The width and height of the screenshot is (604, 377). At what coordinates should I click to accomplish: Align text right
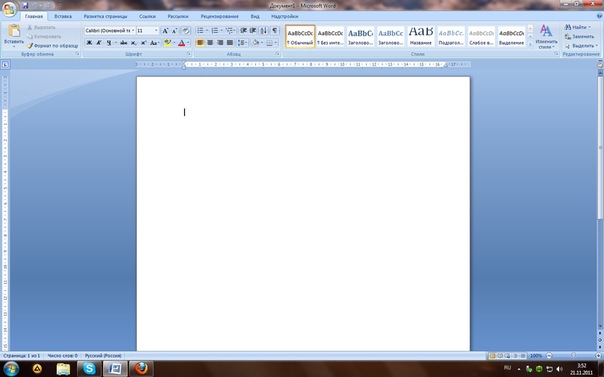[220, 43]
